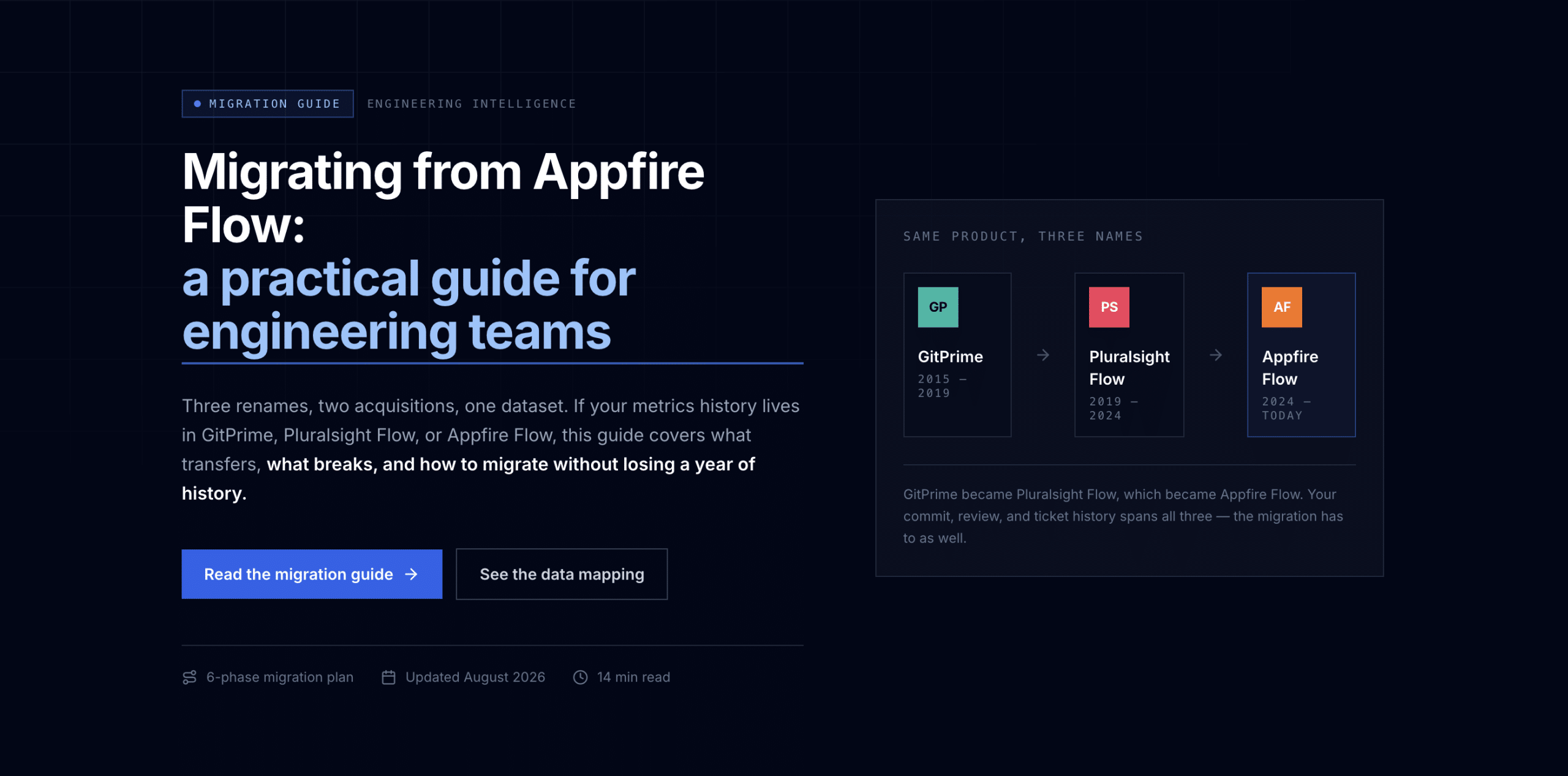The height and width of the screenshot is (776, 1568).
Task: Select the GitPrime 2015–2019 card
Action: coord(957,355)
